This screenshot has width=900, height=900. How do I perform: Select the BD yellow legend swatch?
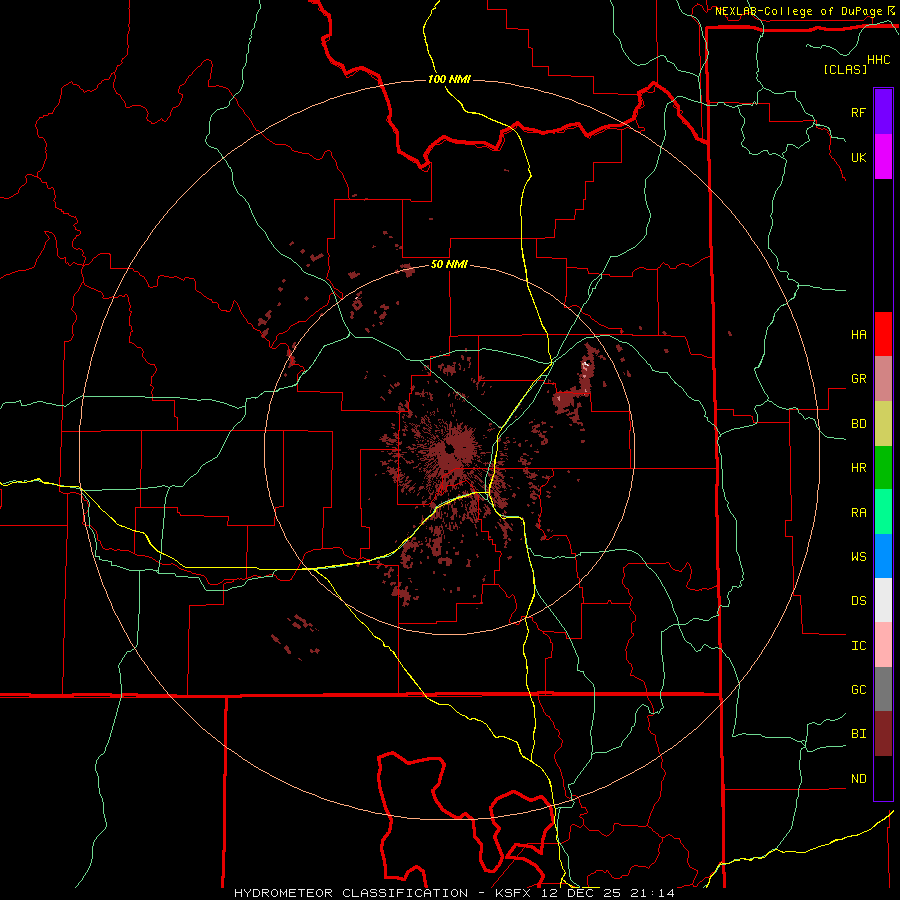(x=883, y=424)
